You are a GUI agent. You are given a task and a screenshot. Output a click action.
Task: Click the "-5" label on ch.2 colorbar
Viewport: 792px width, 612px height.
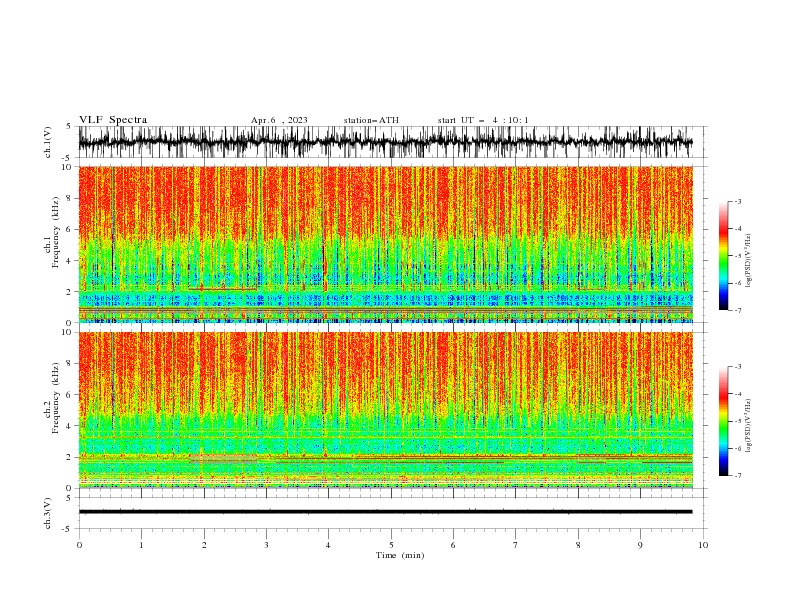pos(738,421)
